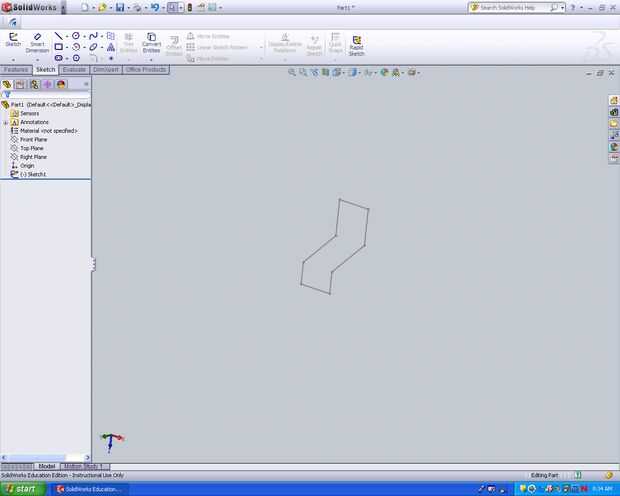The height and width of the screenshot is (496, 620).
Task: Open the Rectangle tool dropdown arrow
Action: [66, 47]
